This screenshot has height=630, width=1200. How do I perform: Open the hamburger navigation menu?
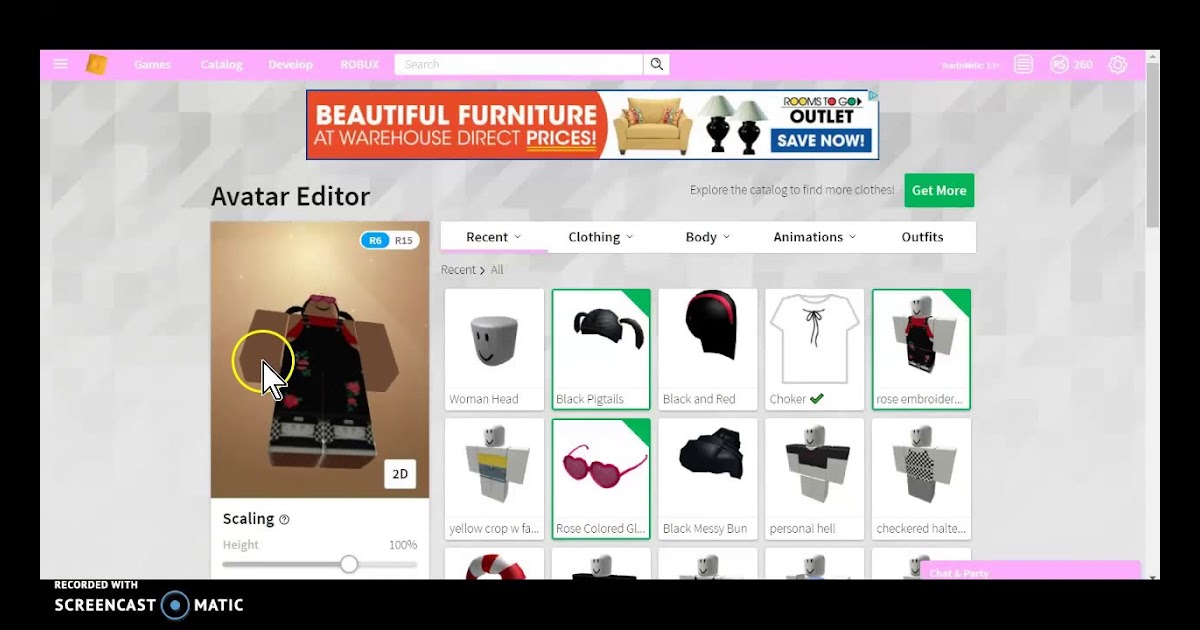(x=60, y=64)
